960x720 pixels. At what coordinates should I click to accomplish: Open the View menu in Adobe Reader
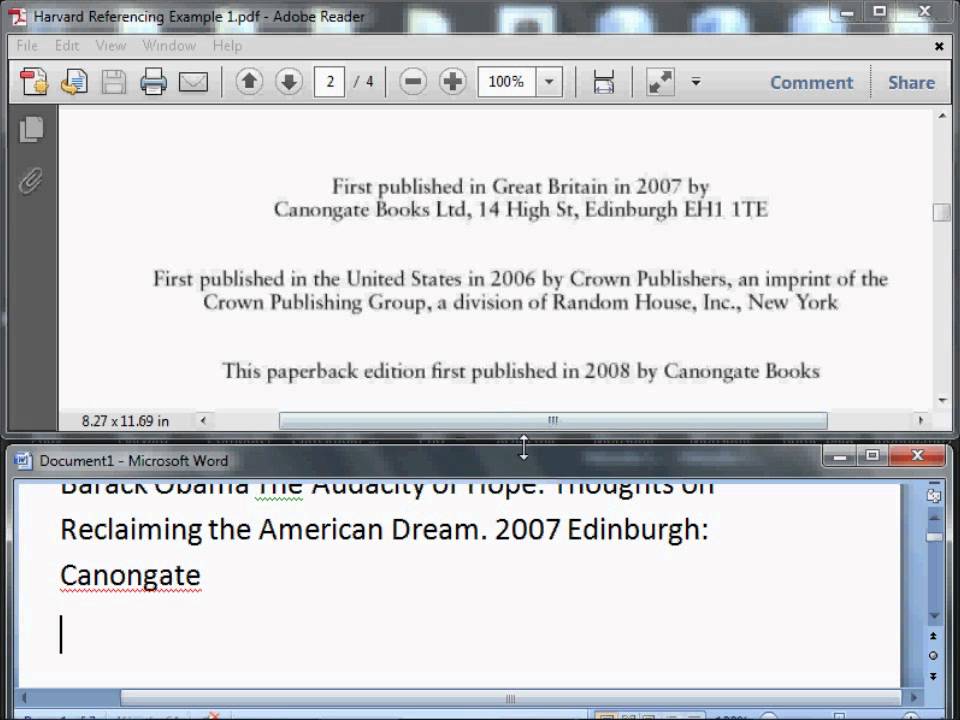(111, 45)
